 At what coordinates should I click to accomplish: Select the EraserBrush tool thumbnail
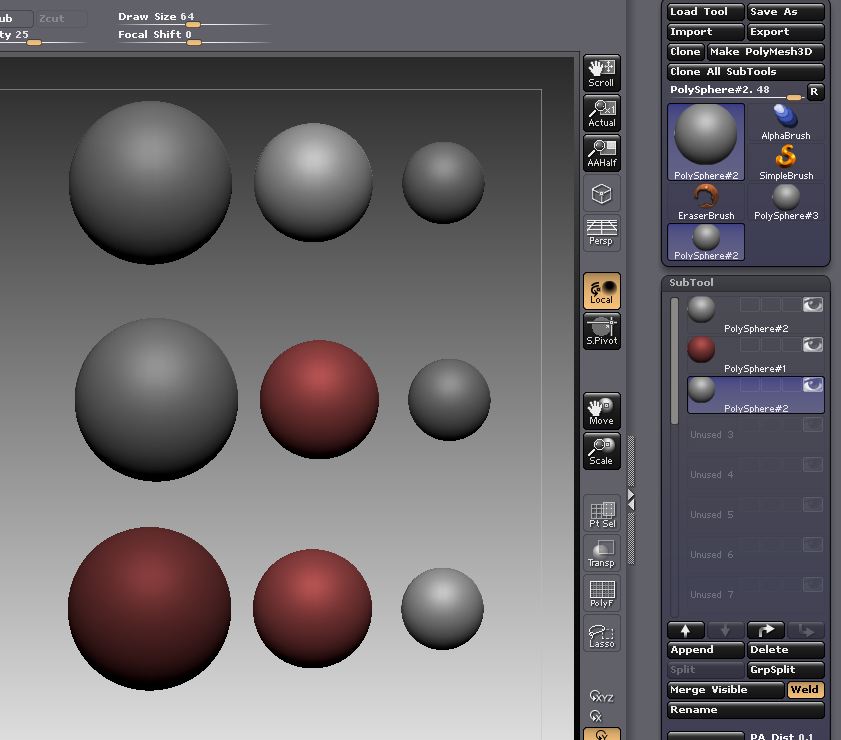pos(706,203)
